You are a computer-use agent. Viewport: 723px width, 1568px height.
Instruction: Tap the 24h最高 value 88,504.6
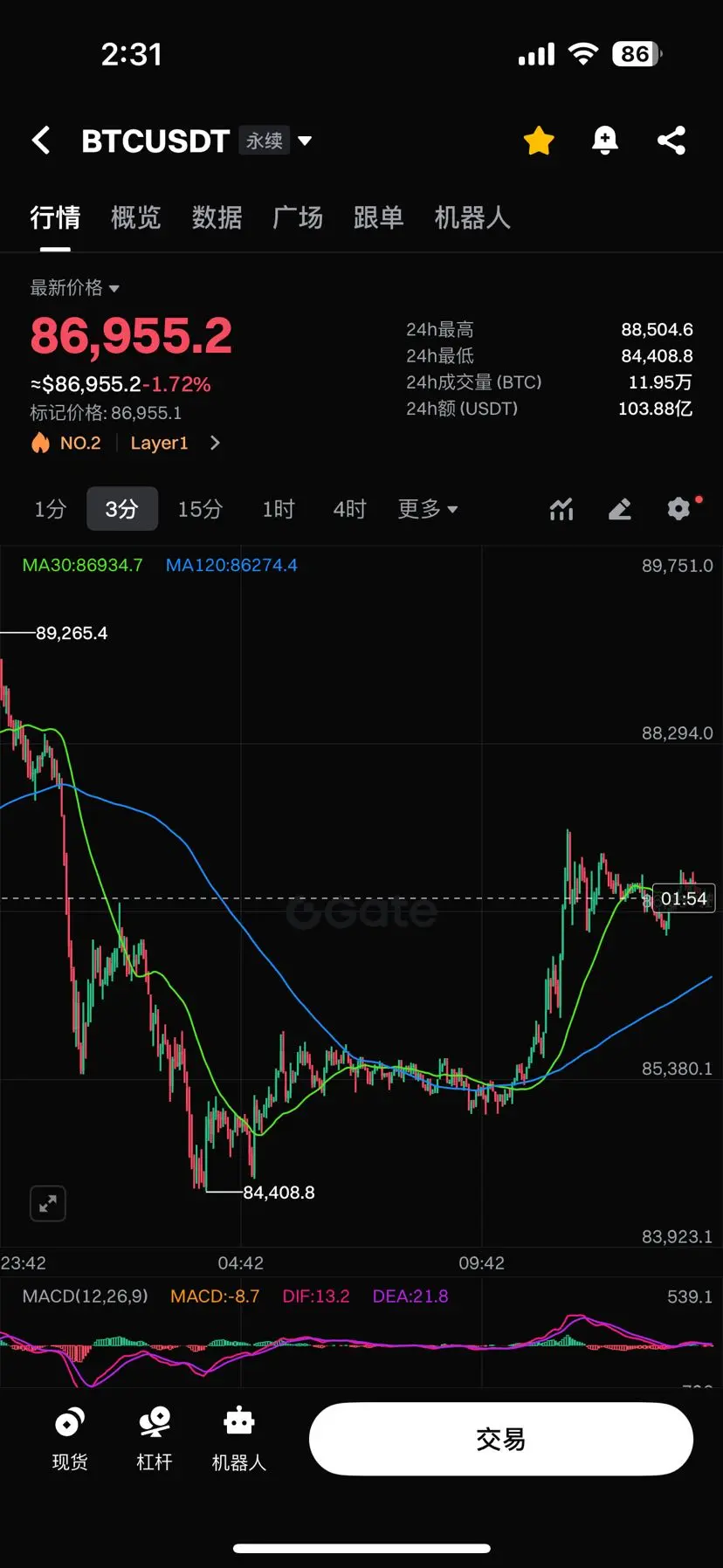(x=657, y=330)
